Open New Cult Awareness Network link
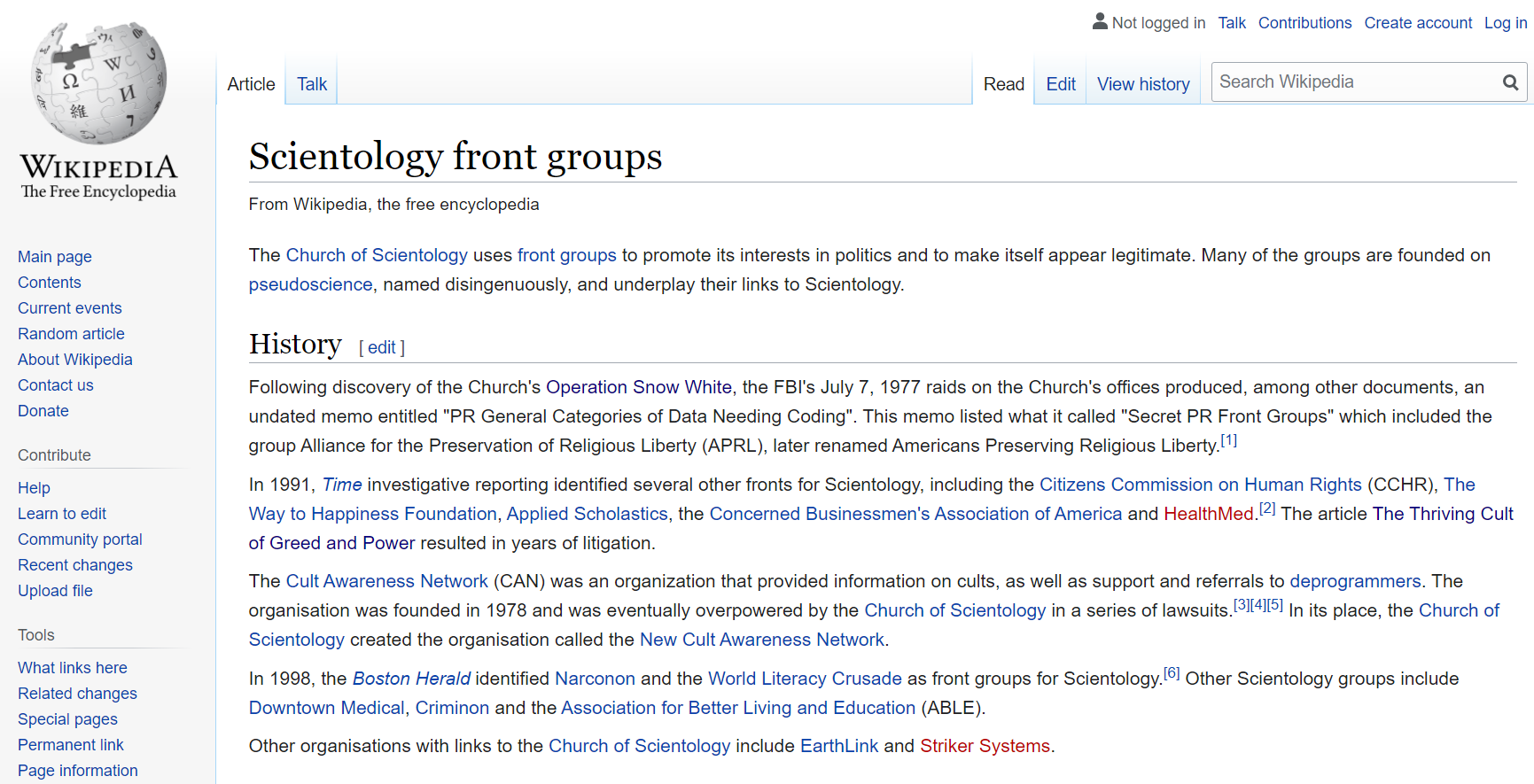1534x784 pixels. point(762,640)
